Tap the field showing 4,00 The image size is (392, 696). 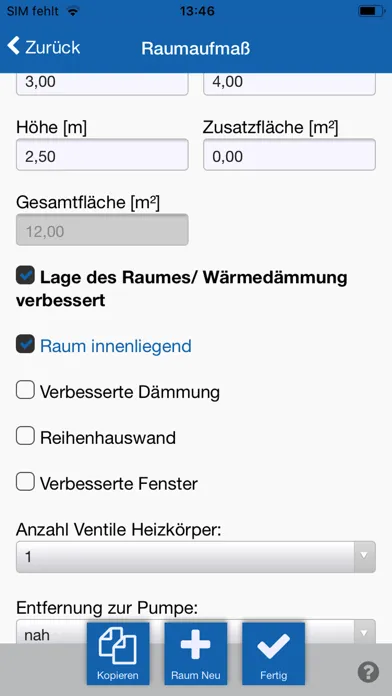[x=289, y=83]
